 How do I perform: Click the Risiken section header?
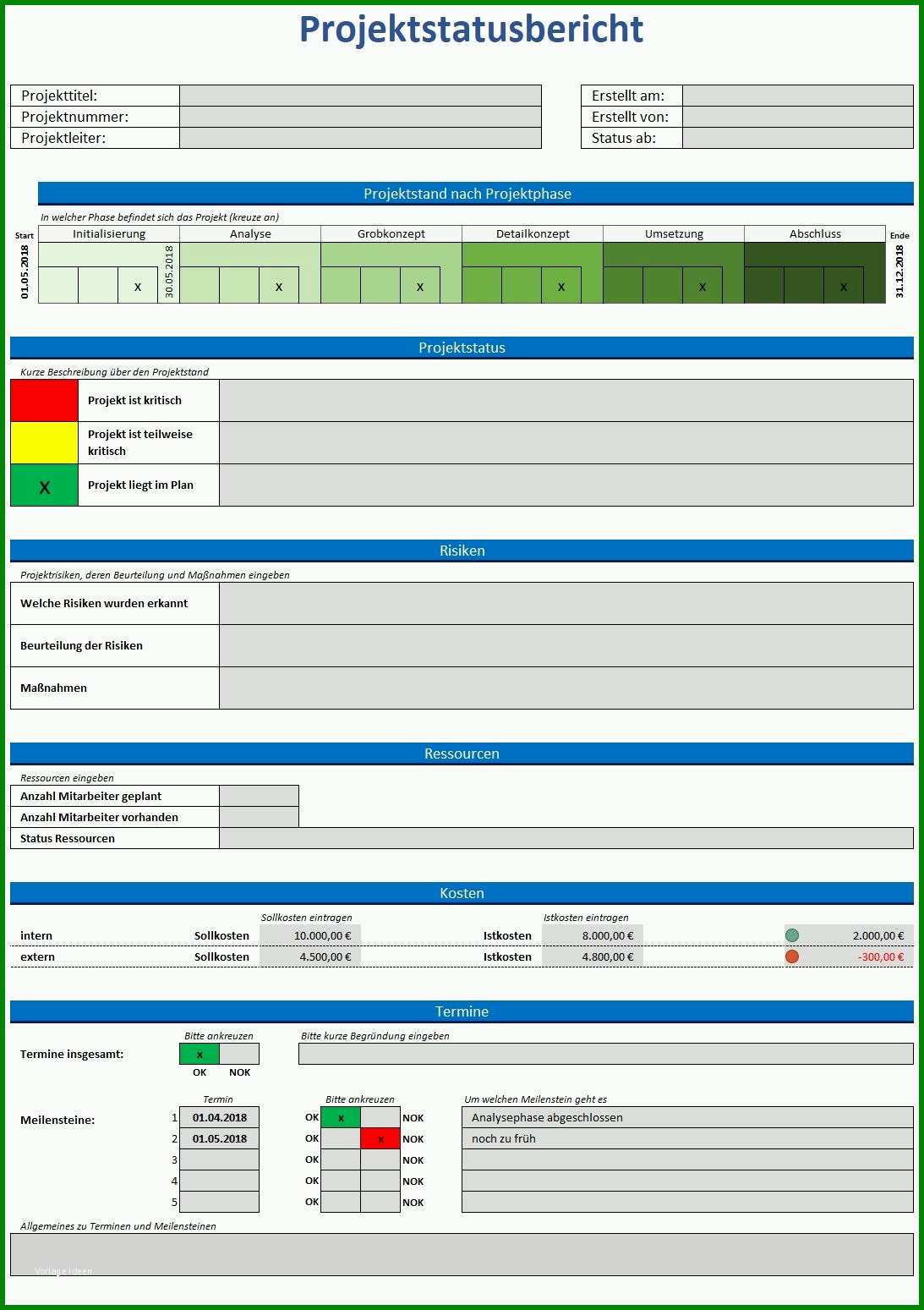click(462, 551)
